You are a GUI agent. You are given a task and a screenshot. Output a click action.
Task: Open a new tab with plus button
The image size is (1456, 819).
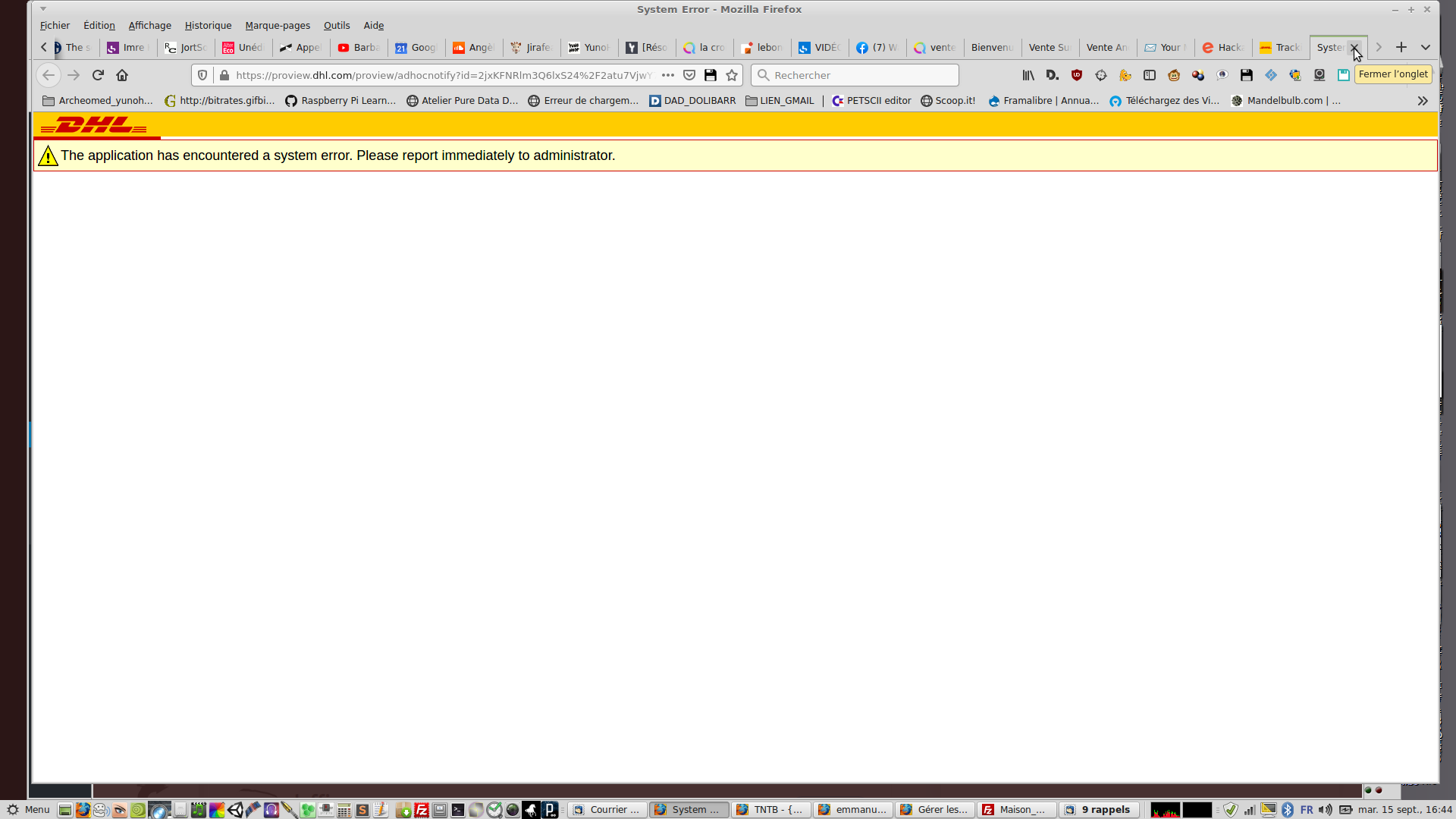click(x=1401, y=47)
